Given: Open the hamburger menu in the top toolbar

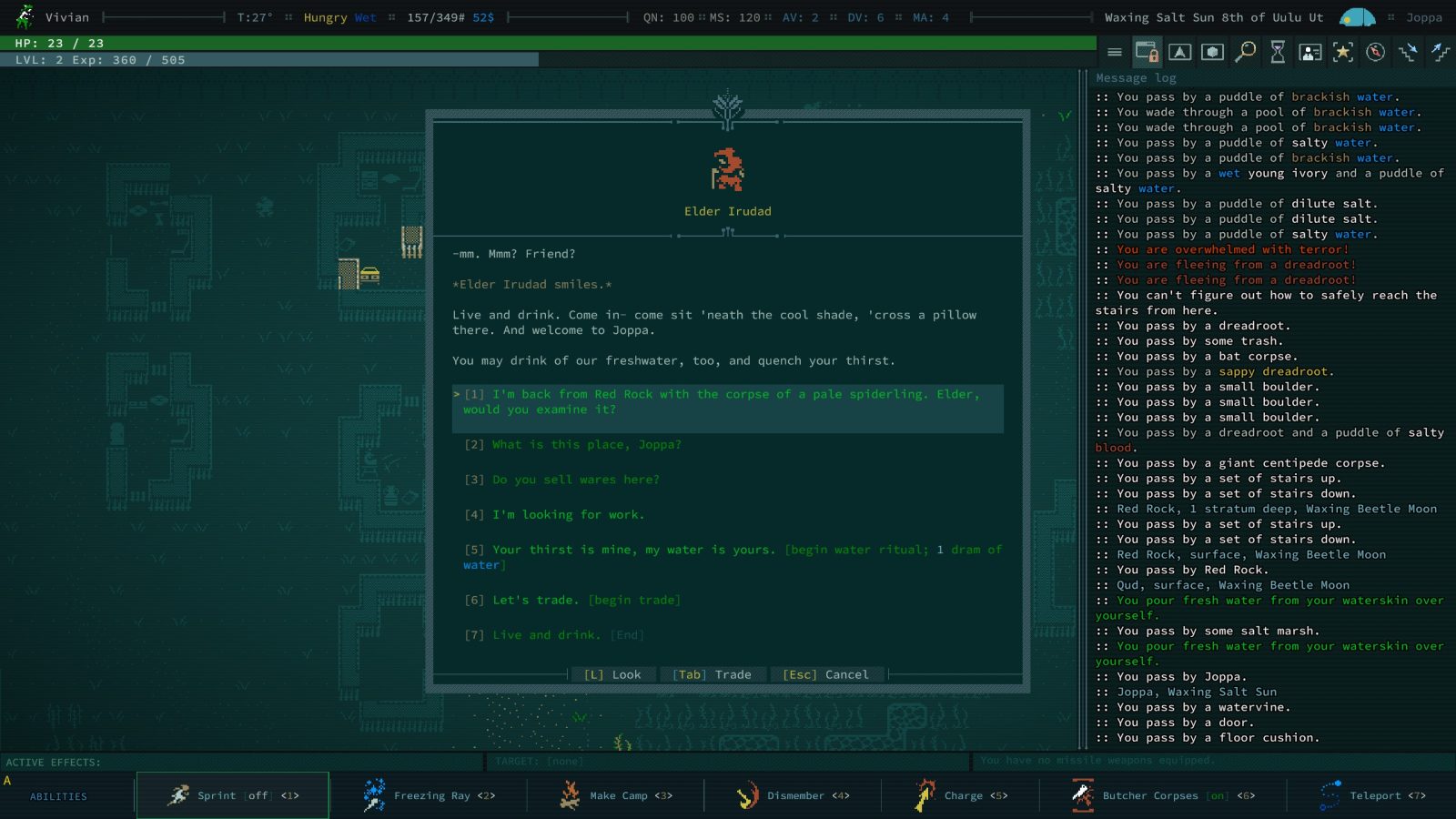Looking at the screenshot, I should [1114, 53].
